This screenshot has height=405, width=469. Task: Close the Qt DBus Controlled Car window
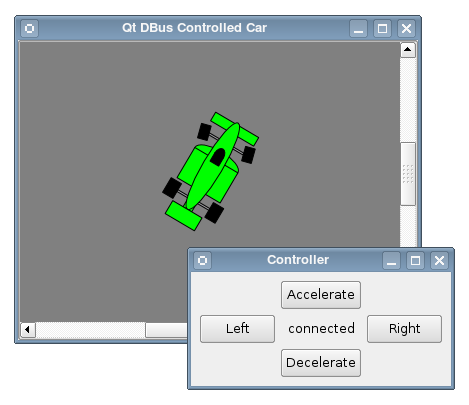(406, 28)
